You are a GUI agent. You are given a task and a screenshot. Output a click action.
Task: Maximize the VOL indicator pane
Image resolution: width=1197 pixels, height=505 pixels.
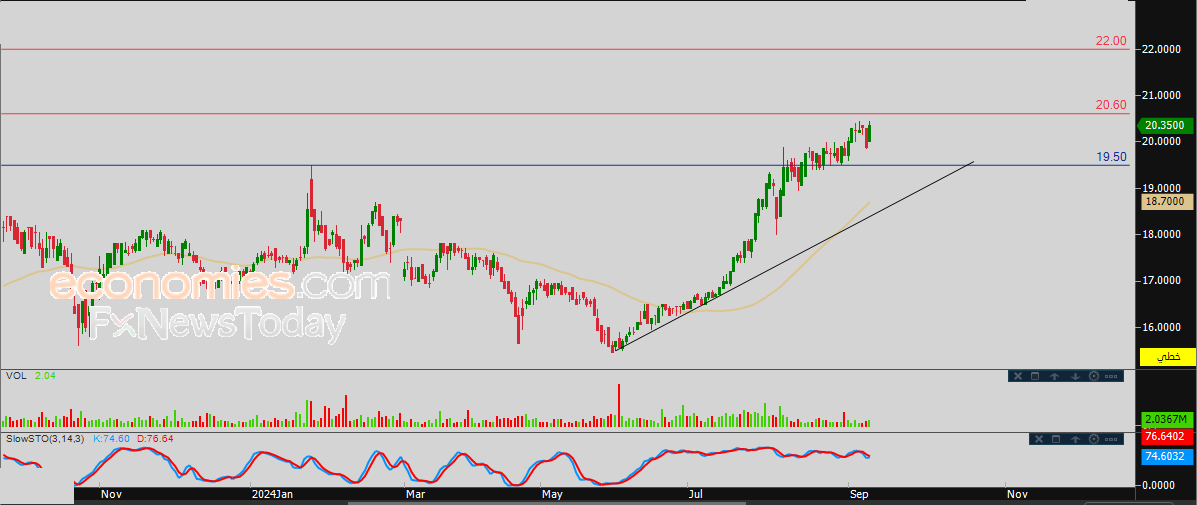pyautogui.click(x=1035, y=376)
